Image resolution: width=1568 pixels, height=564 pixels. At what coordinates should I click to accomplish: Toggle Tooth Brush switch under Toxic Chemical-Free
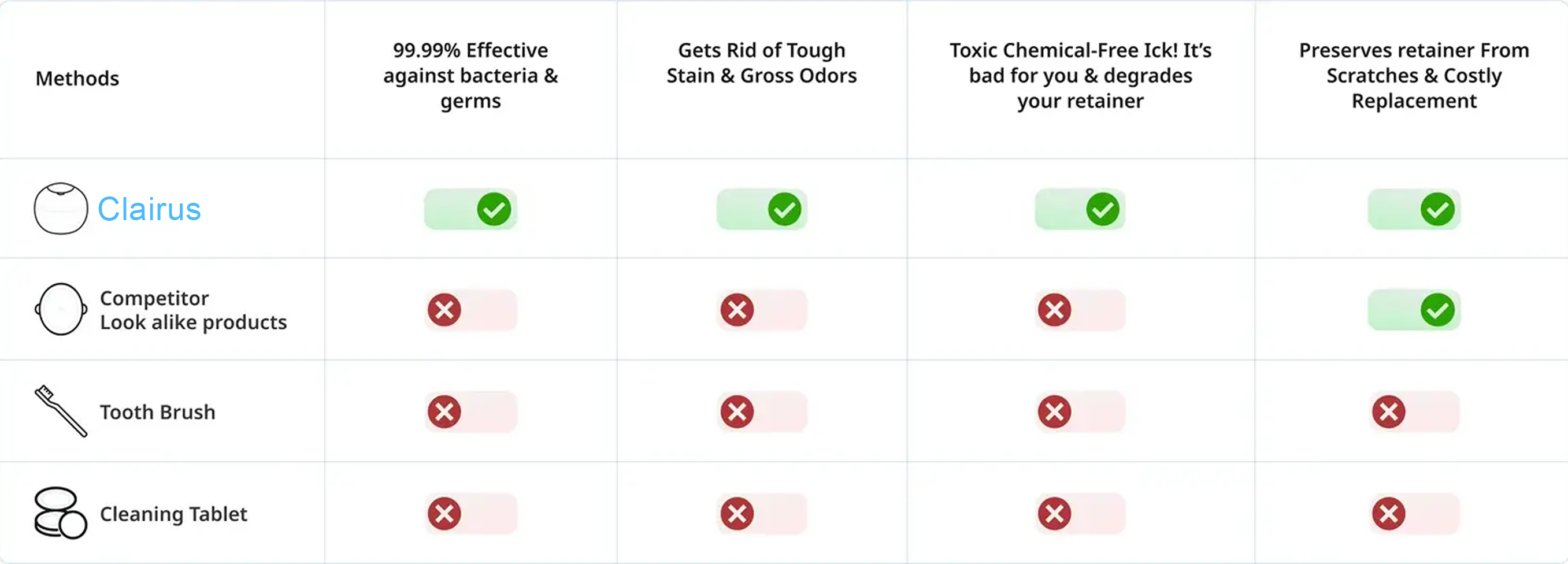(1080, 412)
